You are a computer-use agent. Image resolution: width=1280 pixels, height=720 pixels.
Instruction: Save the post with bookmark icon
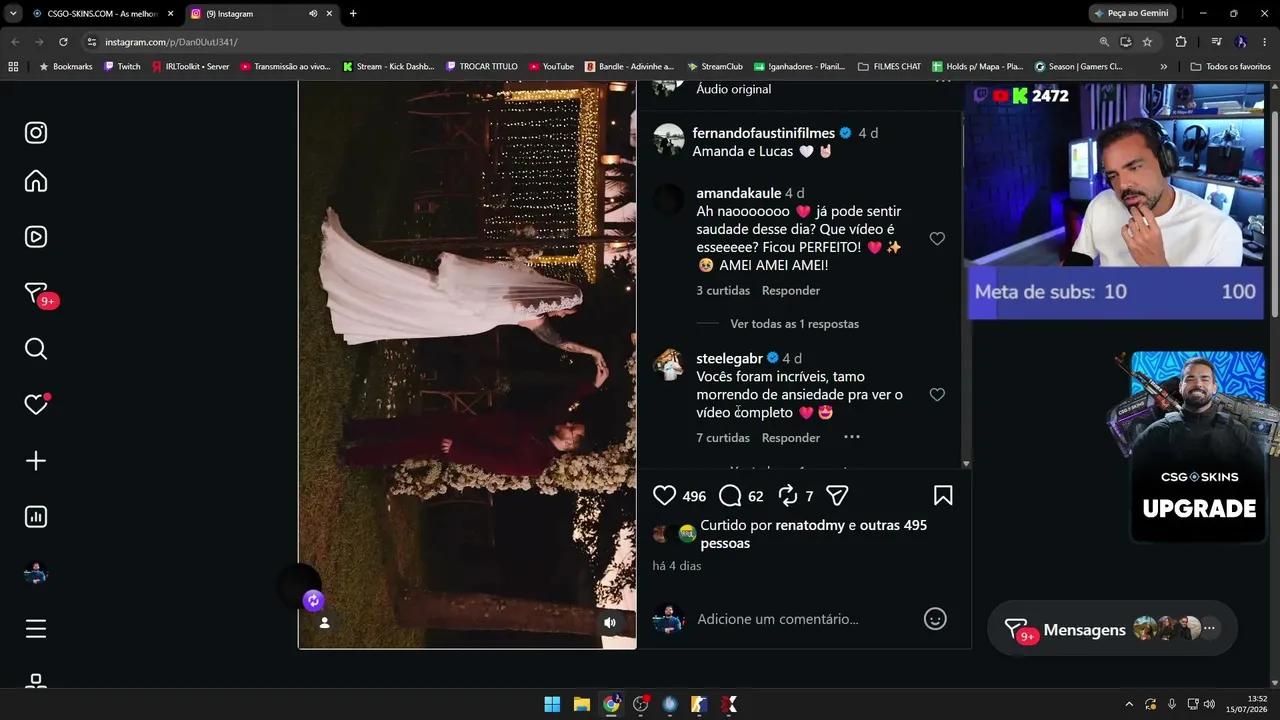tap(943, 495)
